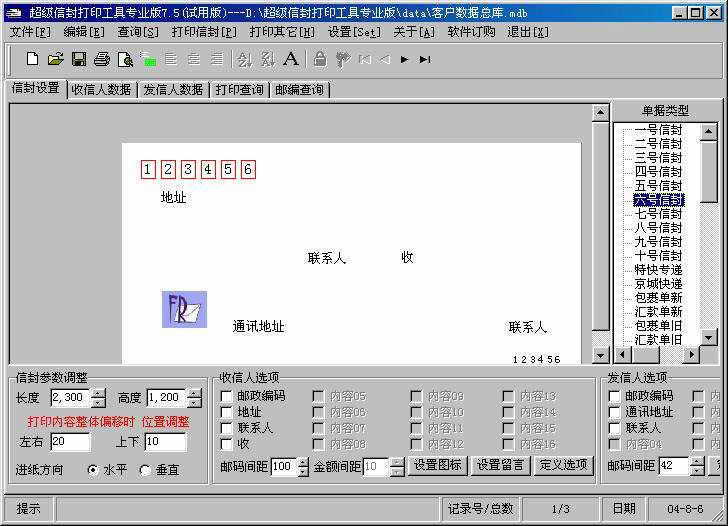Click the Print printer icon
Screen dimensions: 728x526
point(101,59)
